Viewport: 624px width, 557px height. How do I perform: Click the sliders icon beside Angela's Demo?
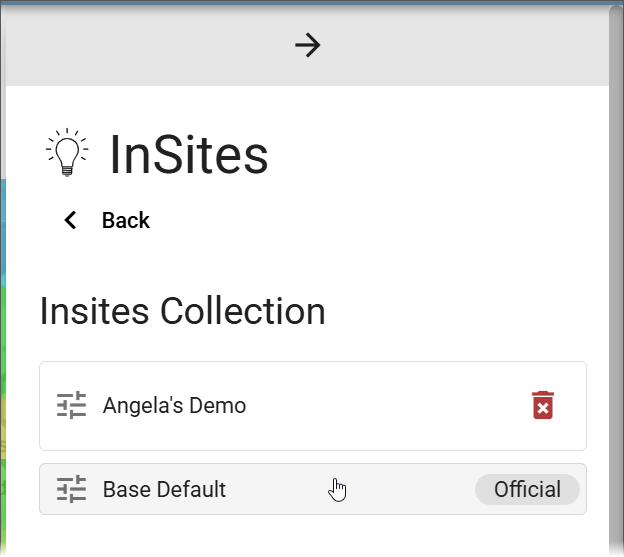point(71,405)
